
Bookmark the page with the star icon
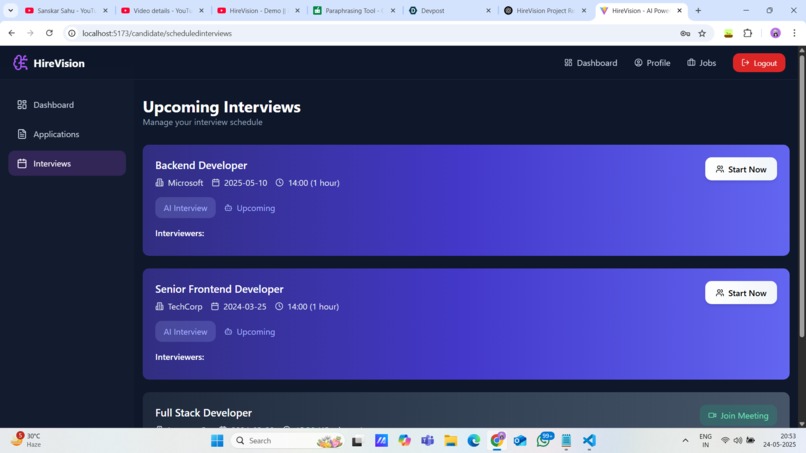pos(702,33)
